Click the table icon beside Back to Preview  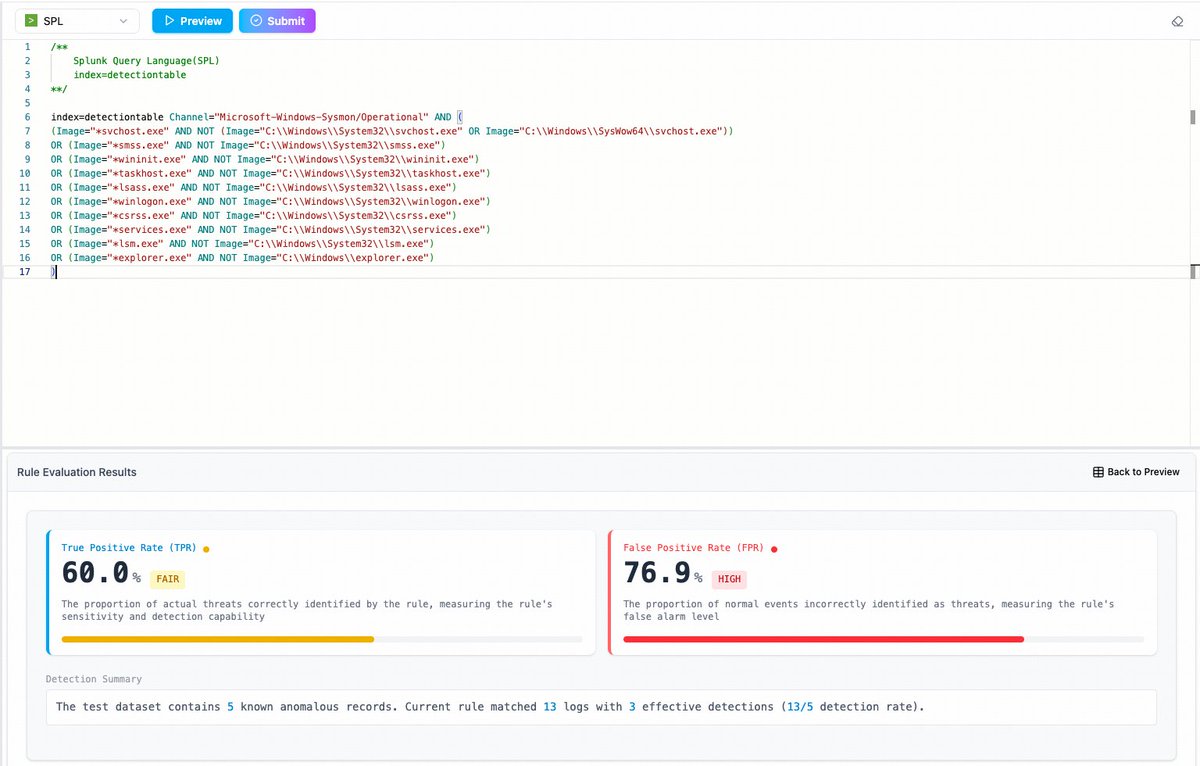tap(1098, 472)
